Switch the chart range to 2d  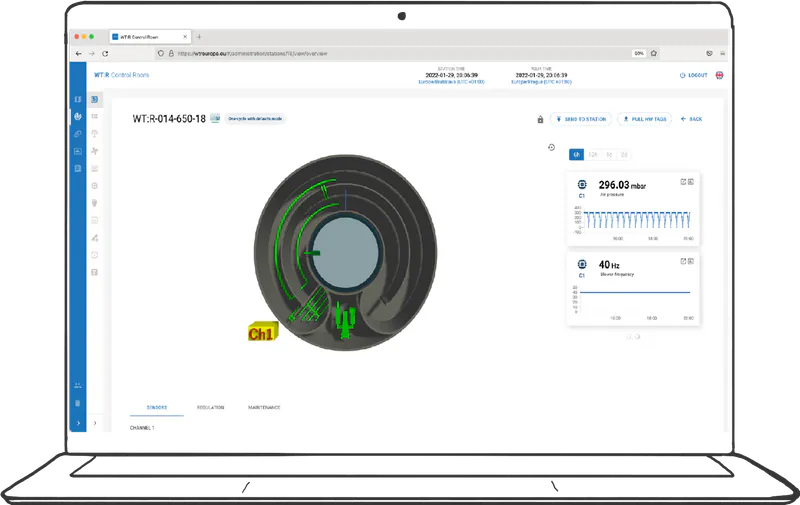tap(624, 154)
